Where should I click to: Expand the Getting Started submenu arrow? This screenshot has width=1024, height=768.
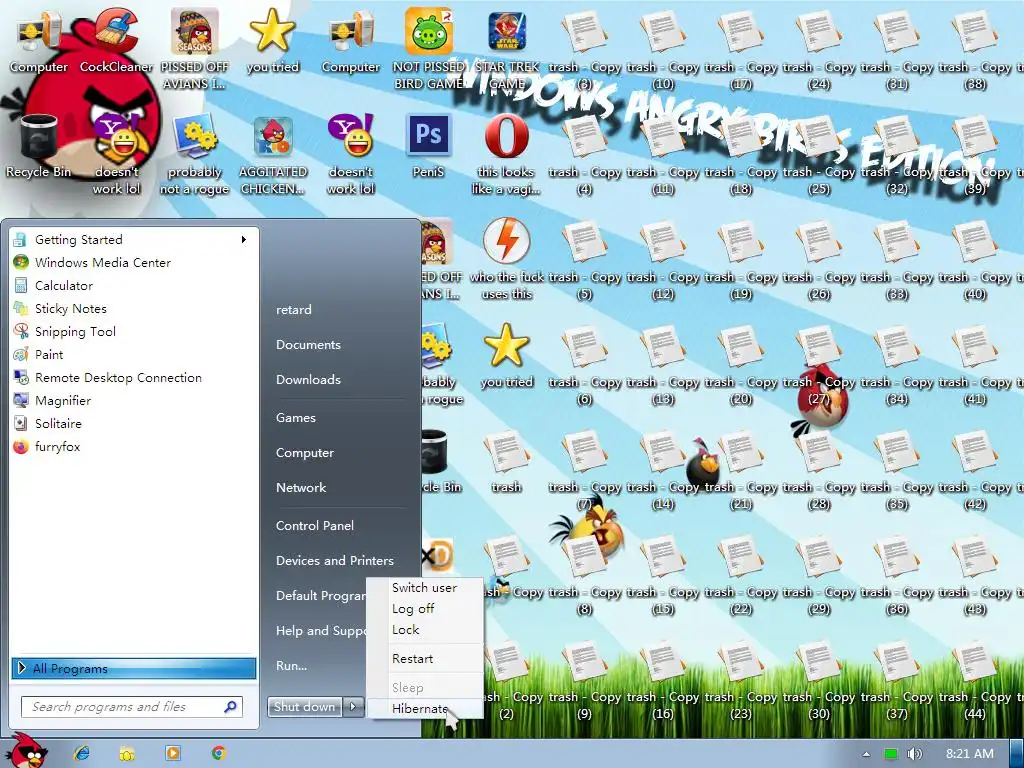point(244,240)
